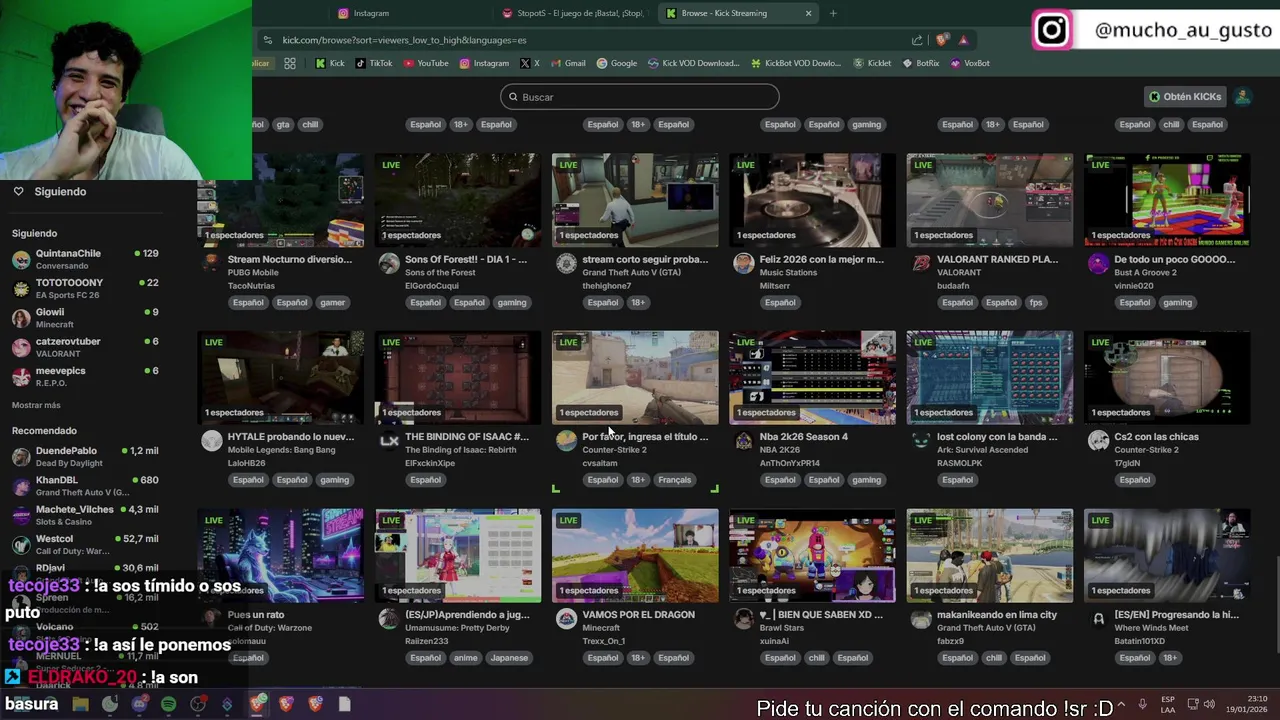Open the Brave Shields lion icon
Screen dimensions: 1280x720
[942, 40]
